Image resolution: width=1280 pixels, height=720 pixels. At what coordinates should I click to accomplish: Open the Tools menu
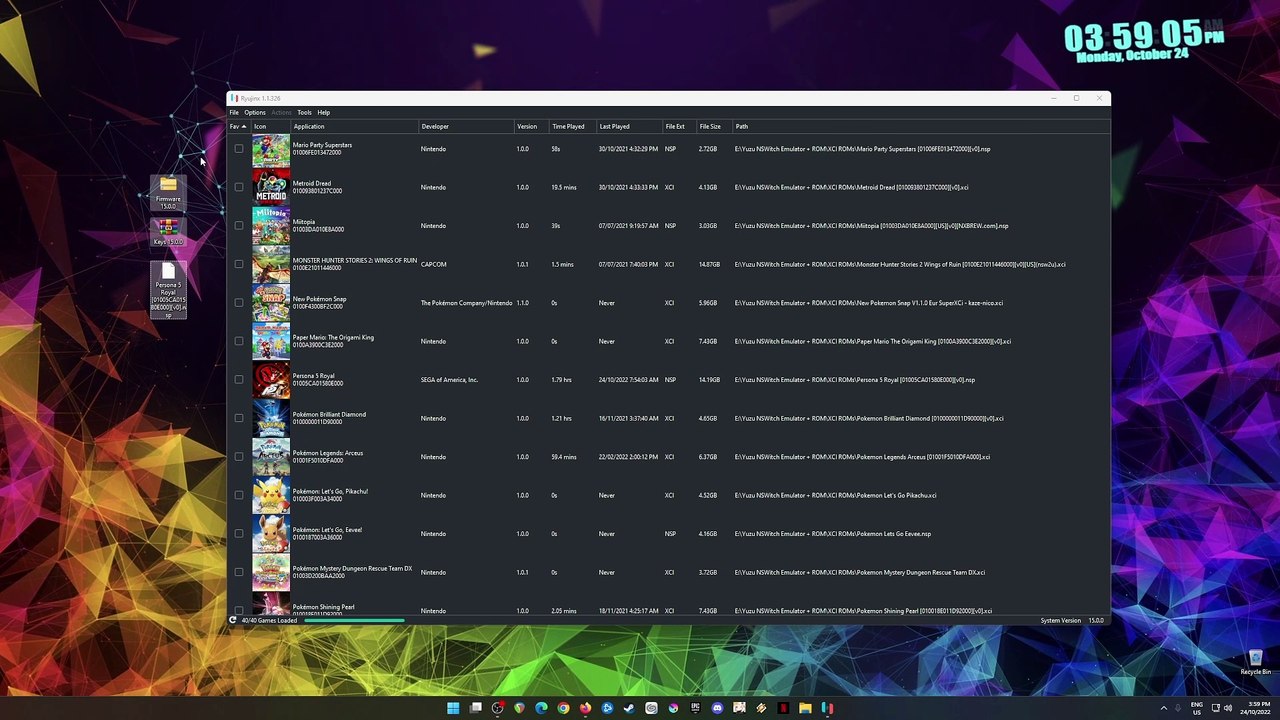[304, 112]
